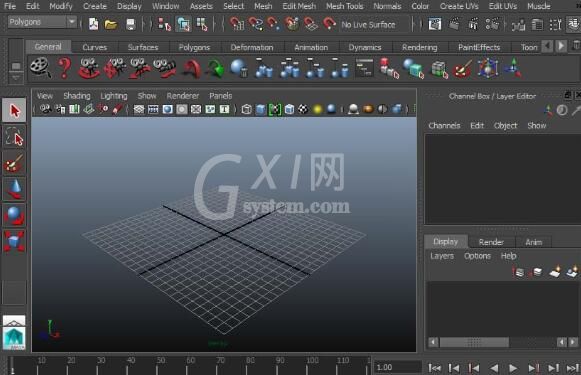The width and height of the screenshot is (581, 375).
Task: Switch to the Render layer tab
Action: click(x=491, y=242)
